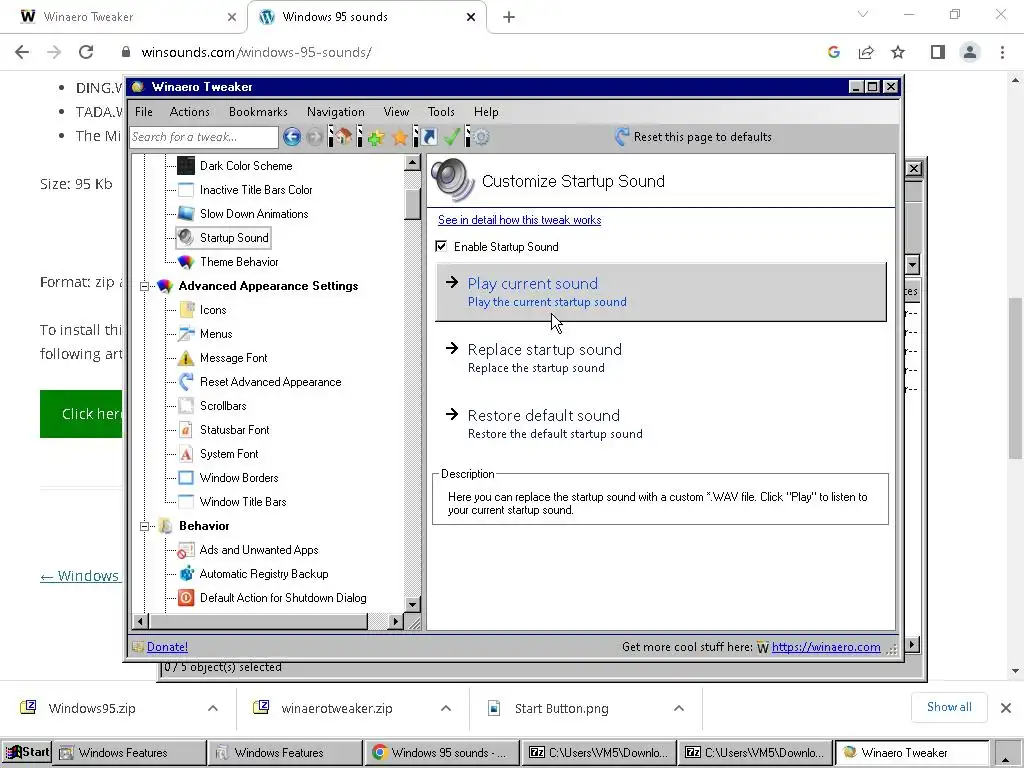The image size is (1024, 768).
Task: Open bookmarks with the orange star icon
Action: pyautogui.click(x=400, y=137)
